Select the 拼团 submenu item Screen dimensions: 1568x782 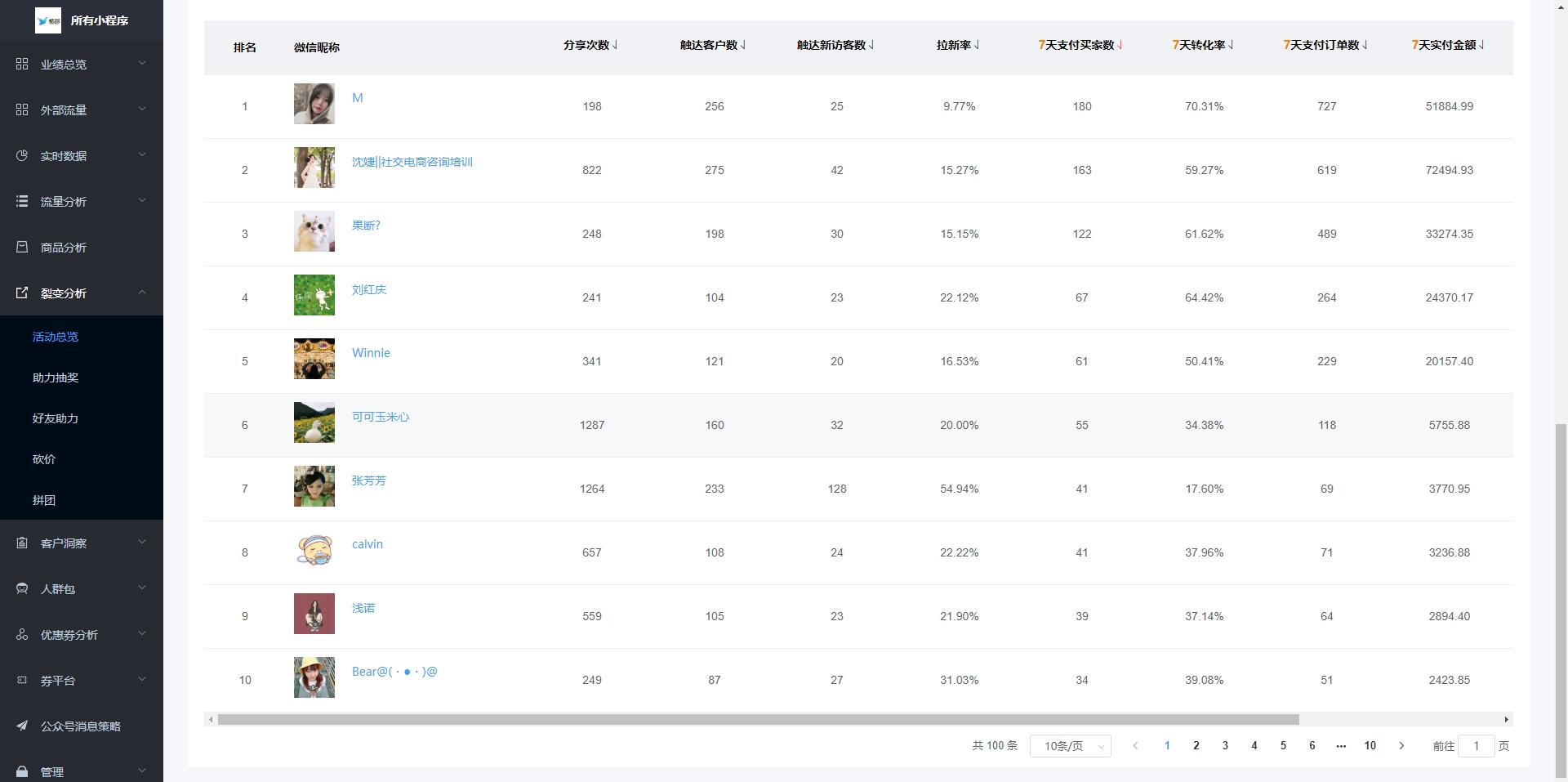click(x=44, y=500)
